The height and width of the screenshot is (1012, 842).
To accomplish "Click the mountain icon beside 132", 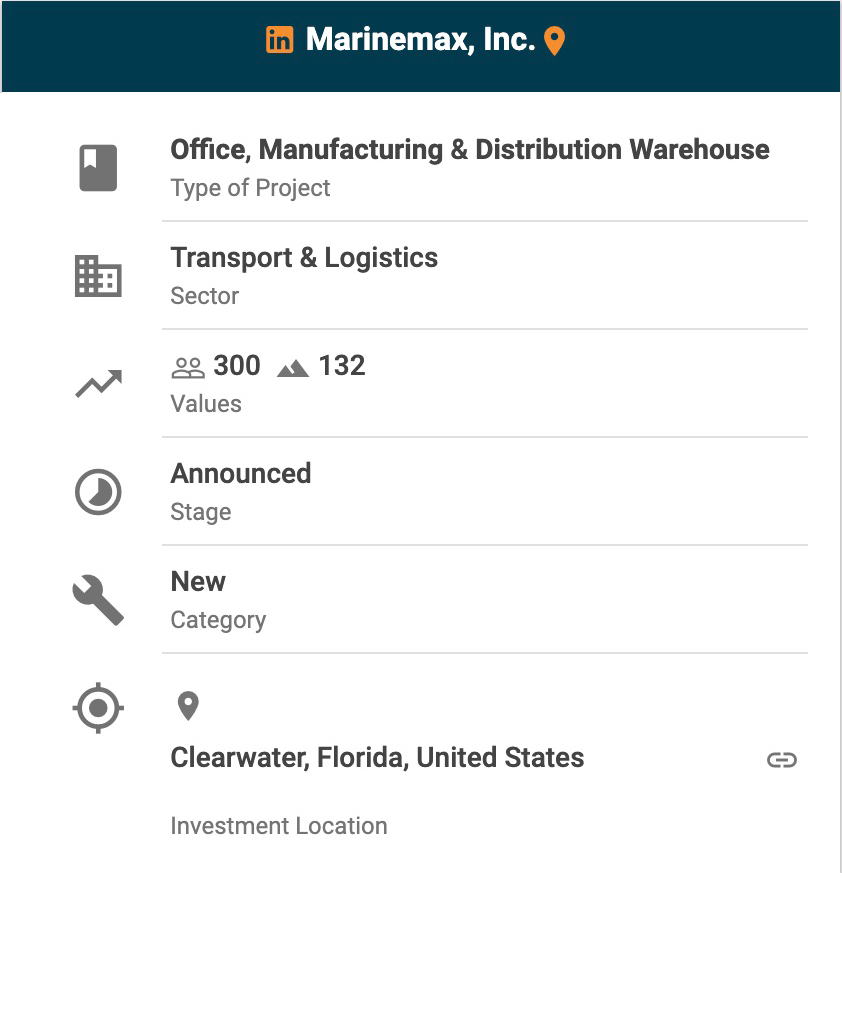I will [293, 368].
